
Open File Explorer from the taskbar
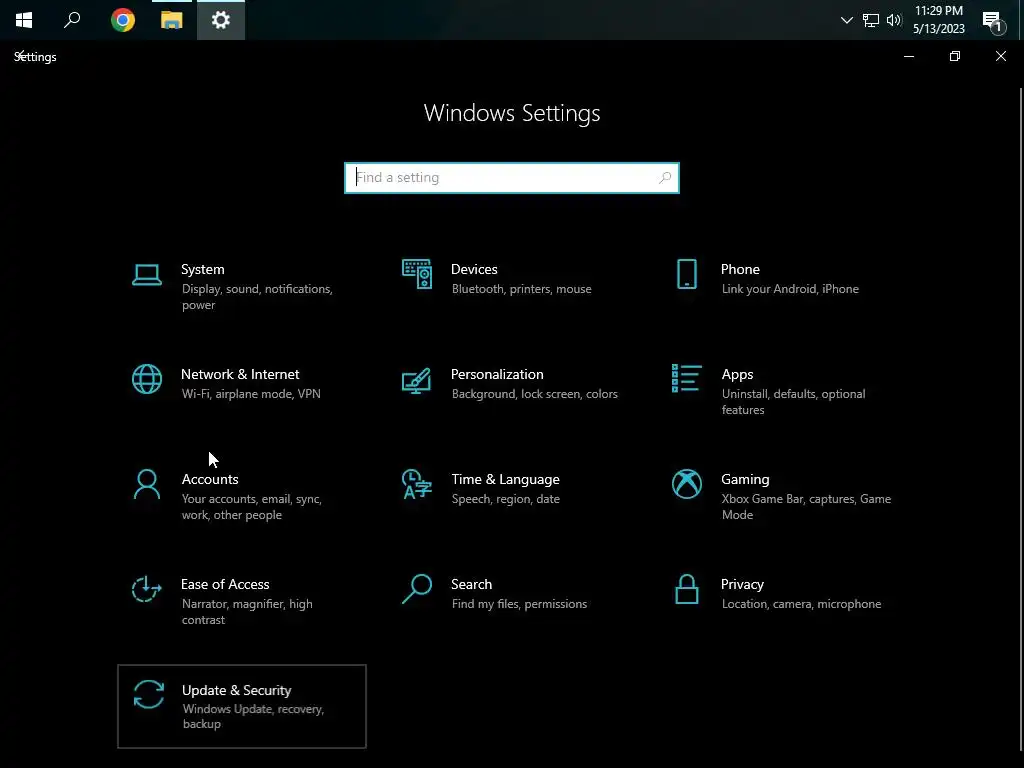(172, 20)
